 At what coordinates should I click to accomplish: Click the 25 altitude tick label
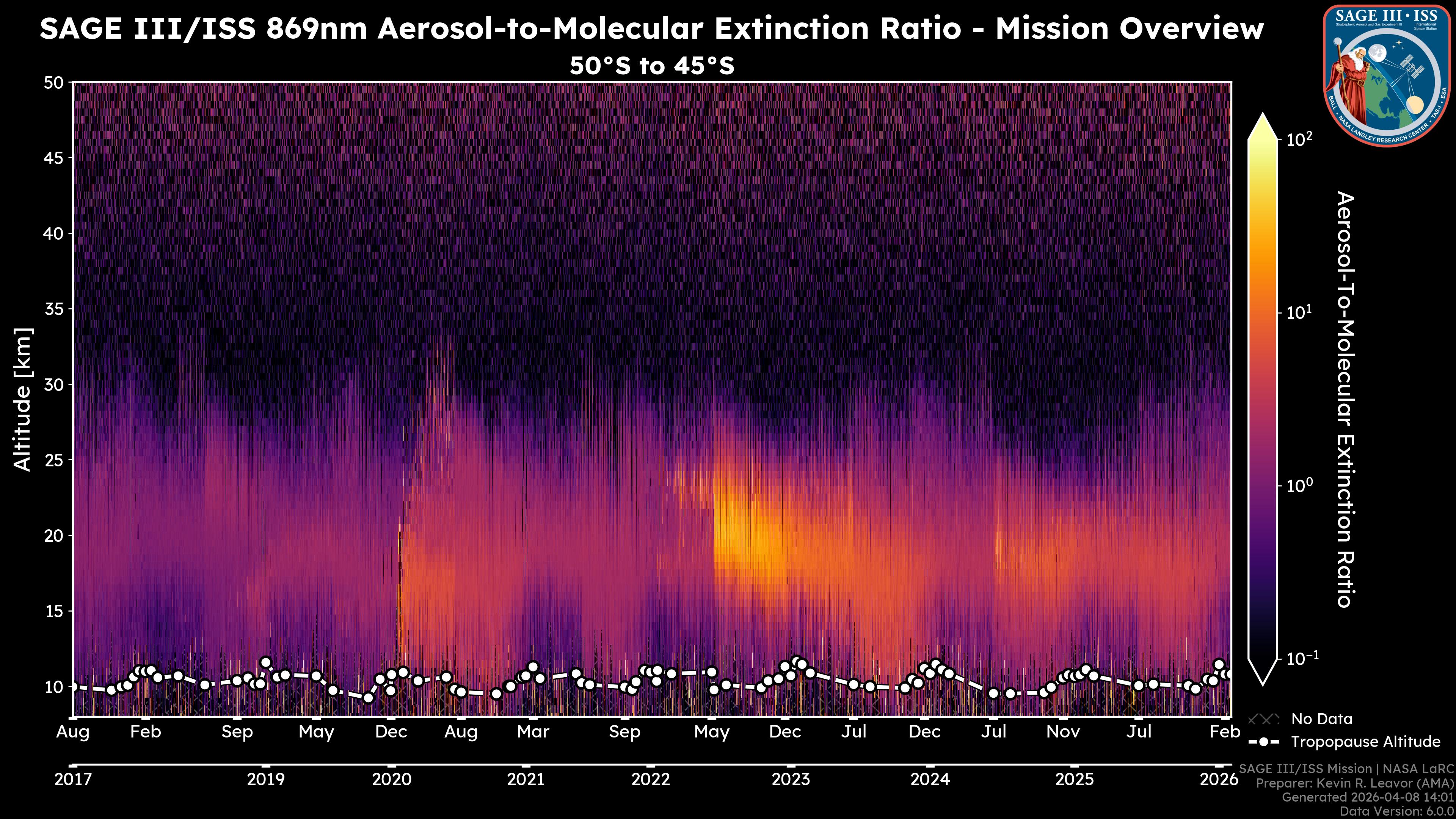(x=54, y=460)
